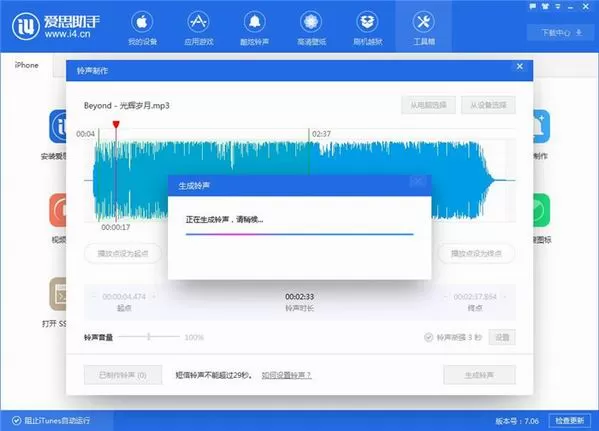Click the 00:02:37.864 end time field
Viewport: 599px width, 431px height.
click(475, 297)
